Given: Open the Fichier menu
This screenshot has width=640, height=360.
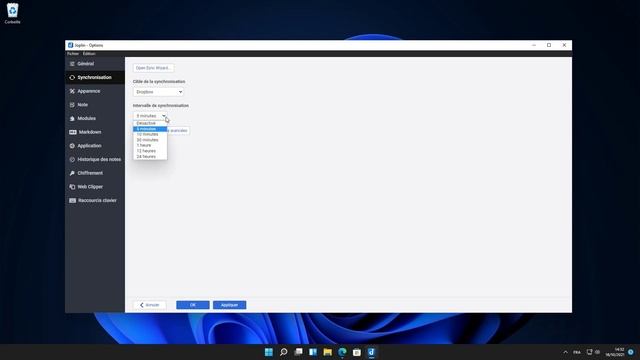Looking at the screenshot, I should pyautogui.click(x=73, y=53).
